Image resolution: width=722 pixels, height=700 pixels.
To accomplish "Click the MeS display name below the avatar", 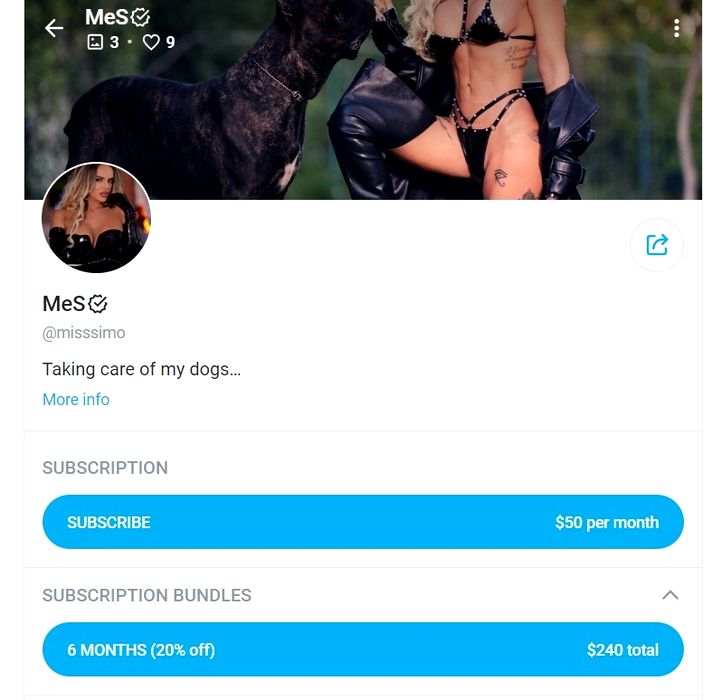I will pos(64,304).
